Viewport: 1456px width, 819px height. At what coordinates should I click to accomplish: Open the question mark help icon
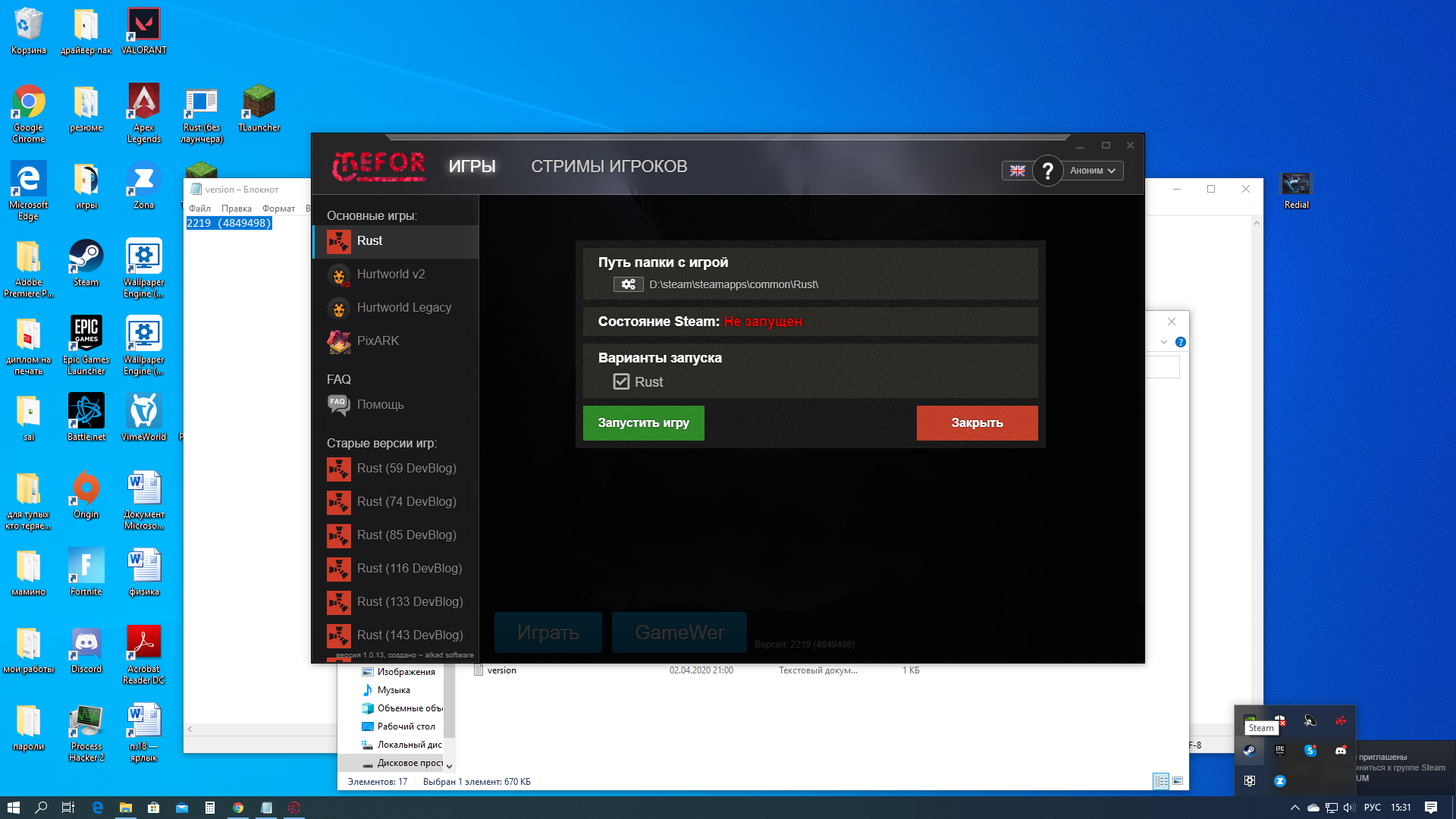coord(1047,171)
